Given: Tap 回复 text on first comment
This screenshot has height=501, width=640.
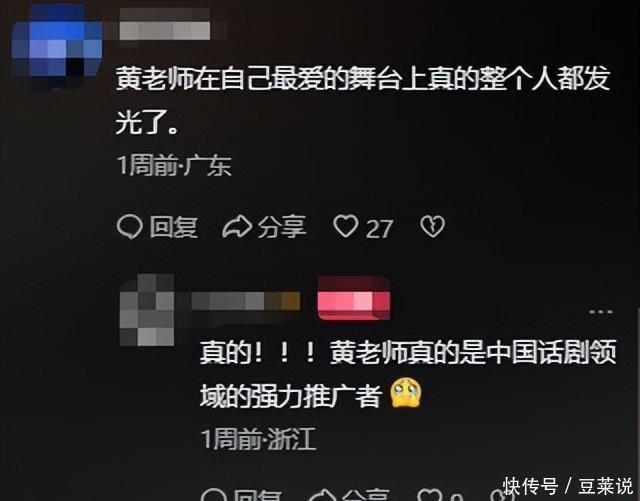Looking at the screenshot, I should (173, 227).
